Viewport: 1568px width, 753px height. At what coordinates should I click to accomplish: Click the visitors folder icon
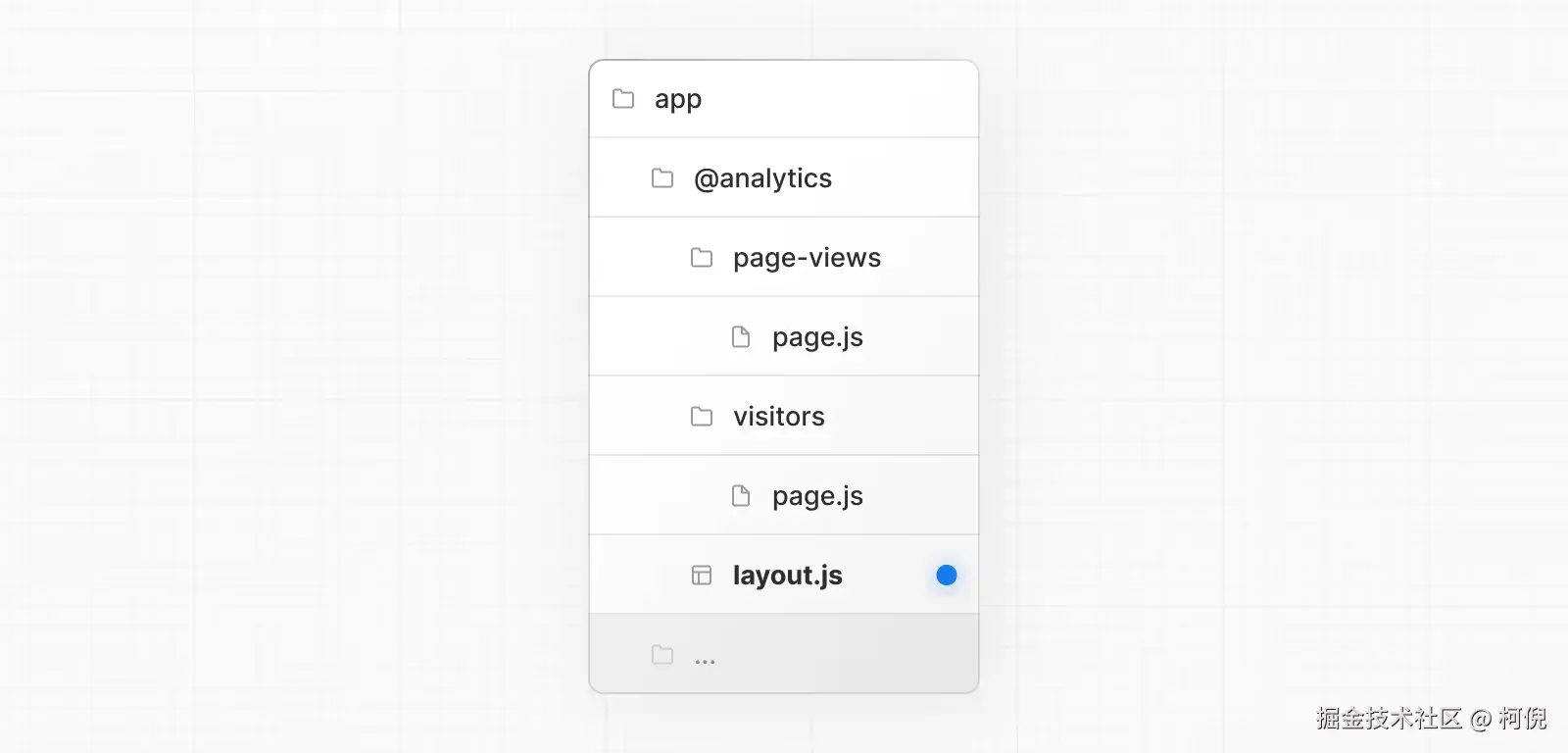pos(702,417)
